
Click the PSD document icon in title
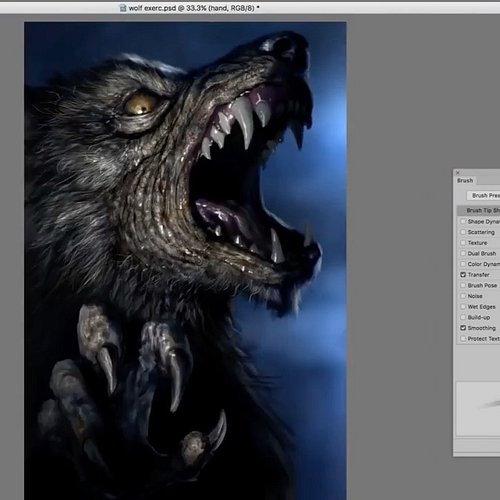[x=123, y=8]
